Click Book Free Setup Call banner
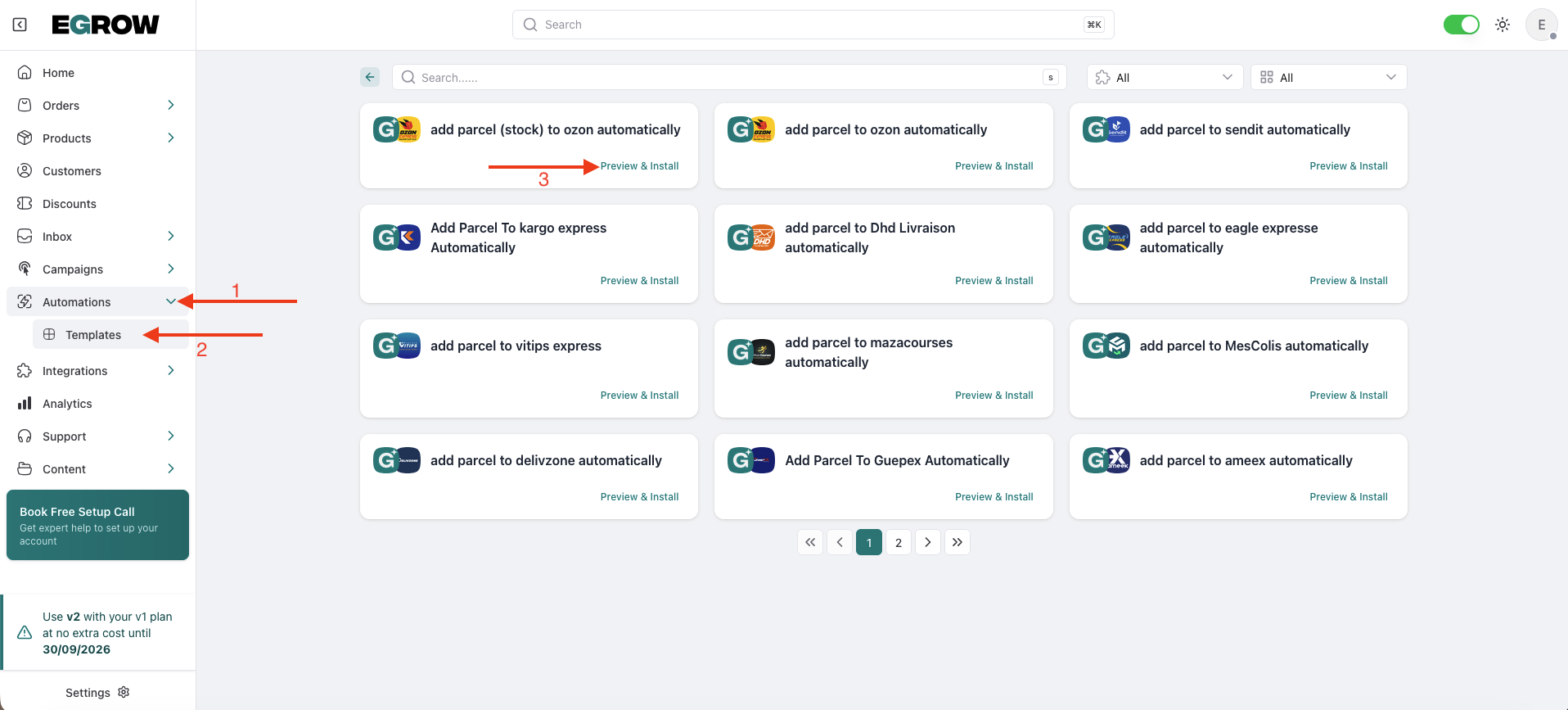Viewport: 1568px width, 710px height. click(97, 525)
